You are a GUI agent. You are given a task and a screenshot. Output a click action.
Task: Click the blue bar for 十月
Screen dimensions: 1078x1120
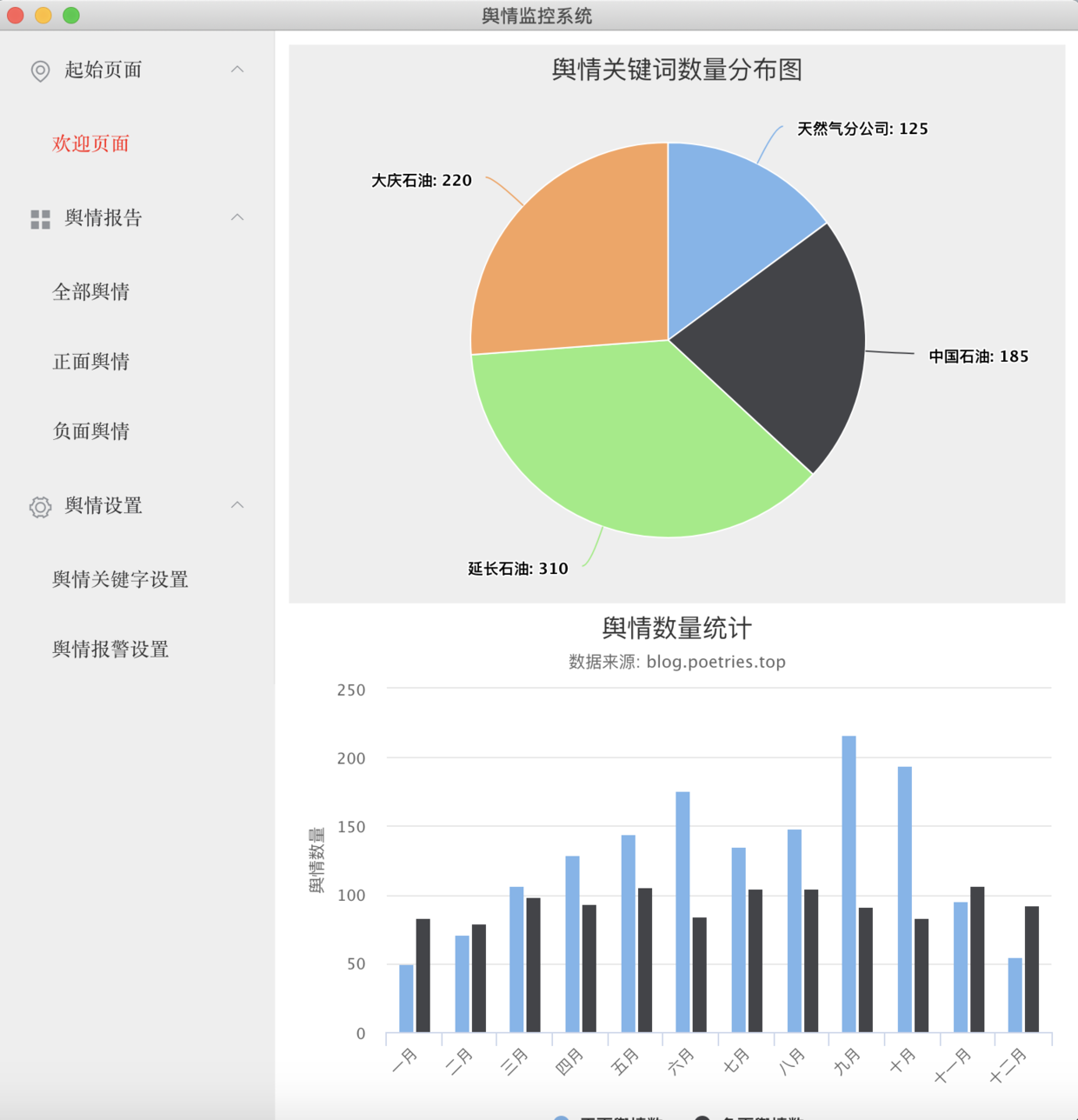coord(905,900)
